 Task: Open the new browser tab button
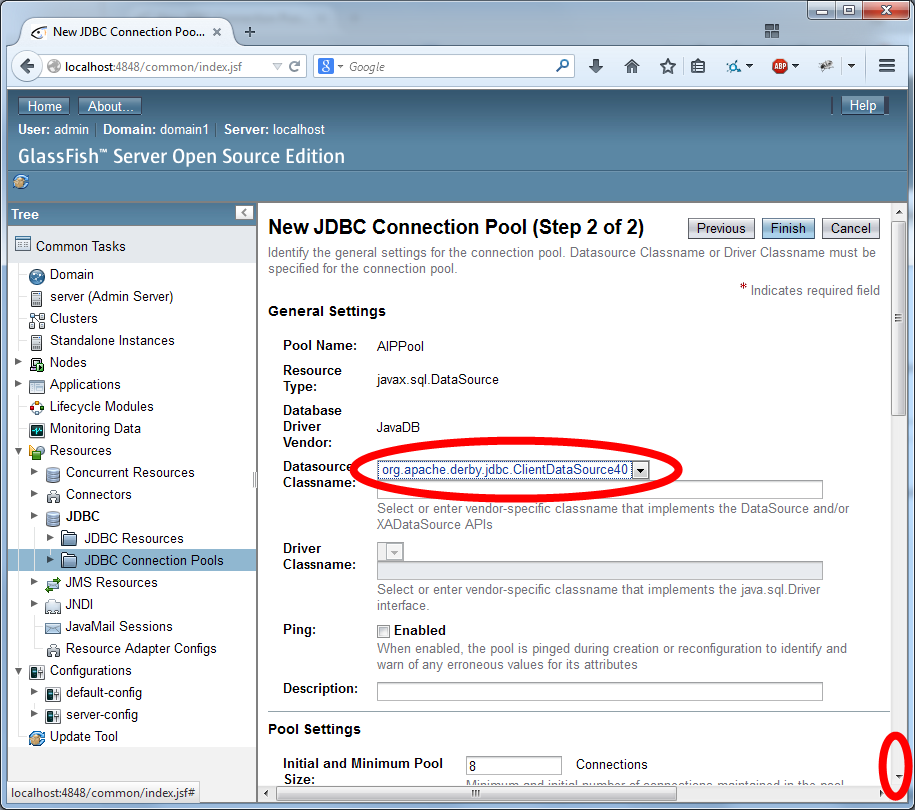coord(250,31)
